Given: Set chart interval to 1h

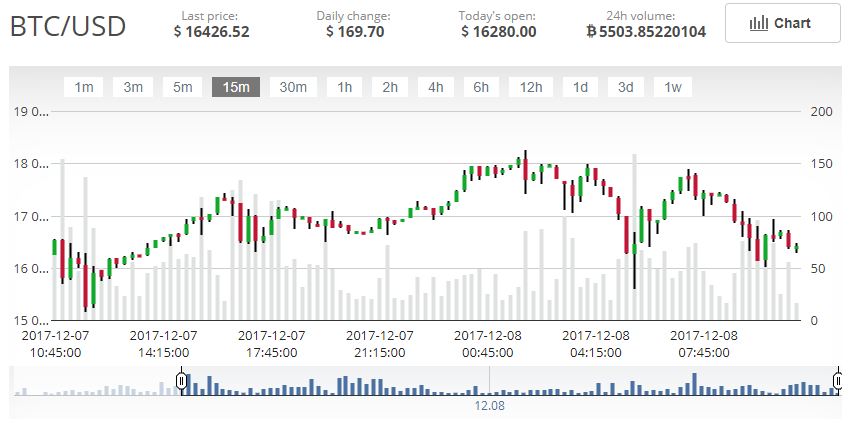Looking at the screenshot, I should coord(344,87).
